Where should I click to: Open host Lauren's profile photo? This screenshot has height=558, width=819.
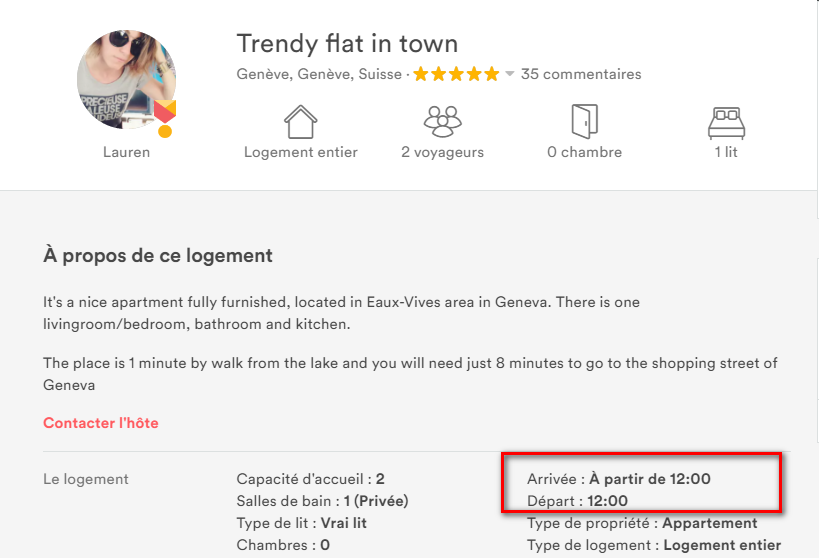pos(126,80)
